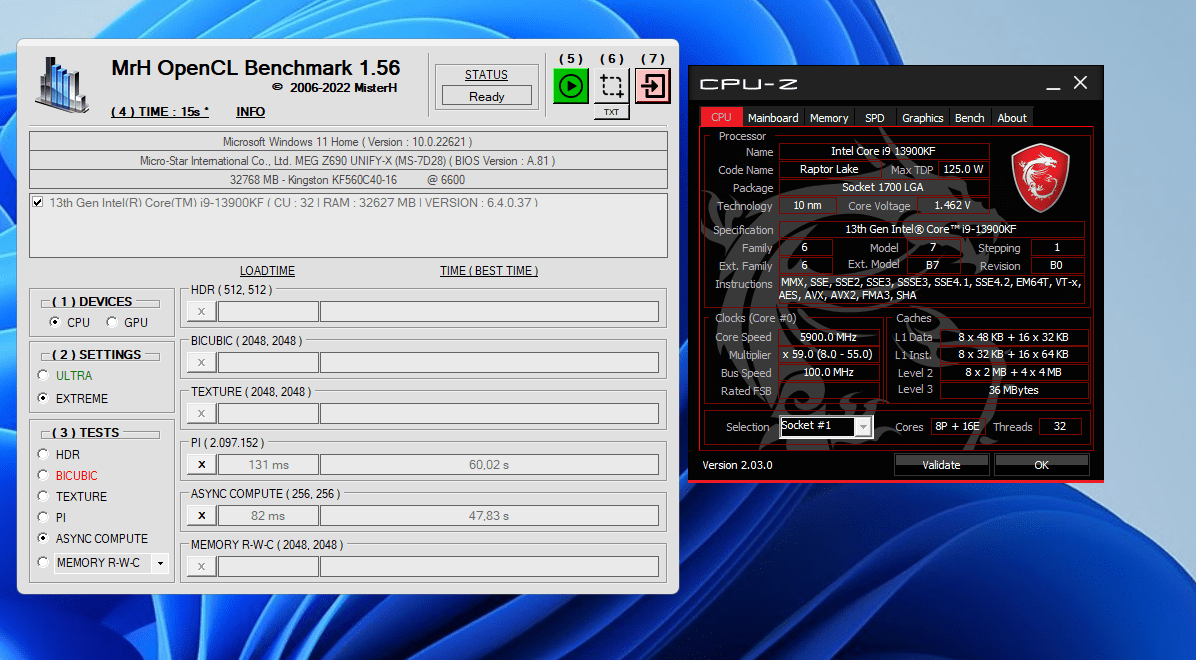Clear the BICUBIC result with its x button

[x=201, y=362]
